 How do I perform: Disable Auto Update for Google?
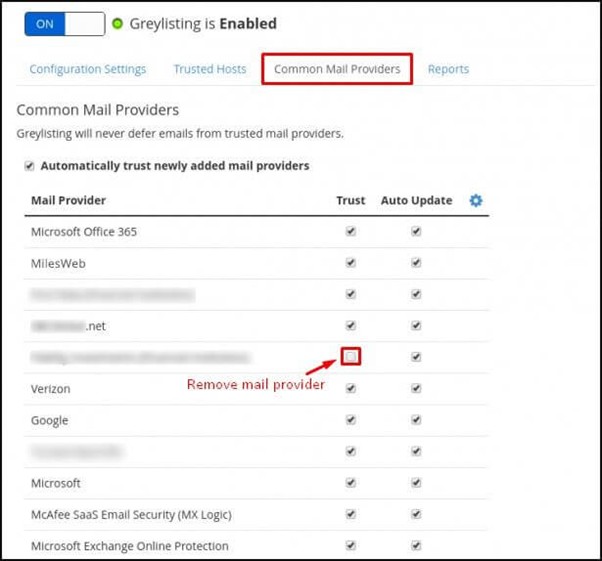[x=416, y=420]
